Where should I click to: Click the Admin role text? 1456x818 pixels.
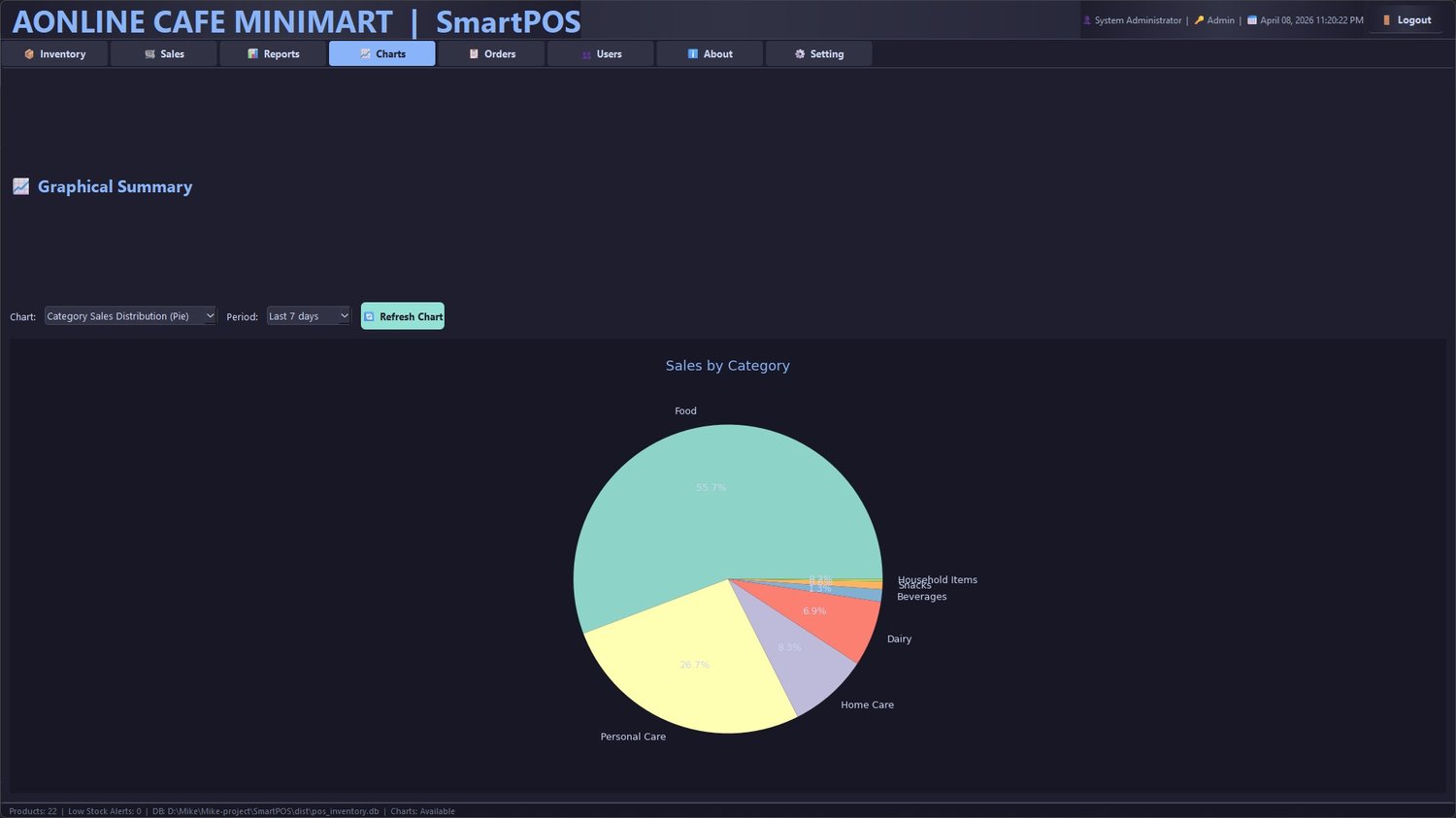pyautogui.click(x=1221, y=20)
